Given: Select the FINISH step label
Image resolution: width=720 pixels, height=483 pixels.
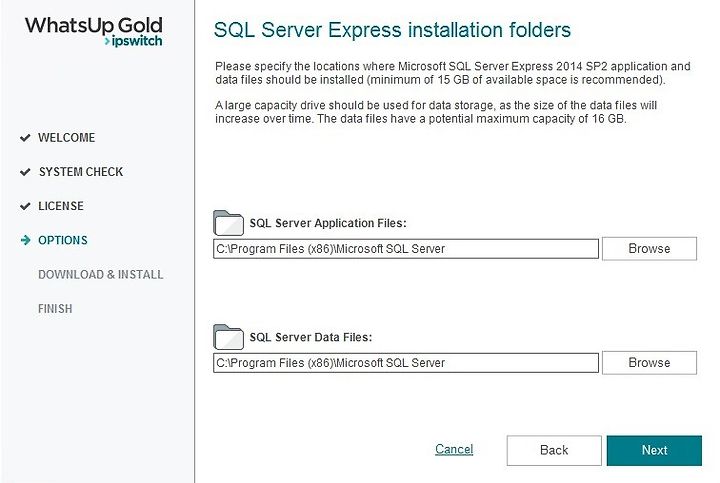Looking at the screenshot, I should (55, 309).
